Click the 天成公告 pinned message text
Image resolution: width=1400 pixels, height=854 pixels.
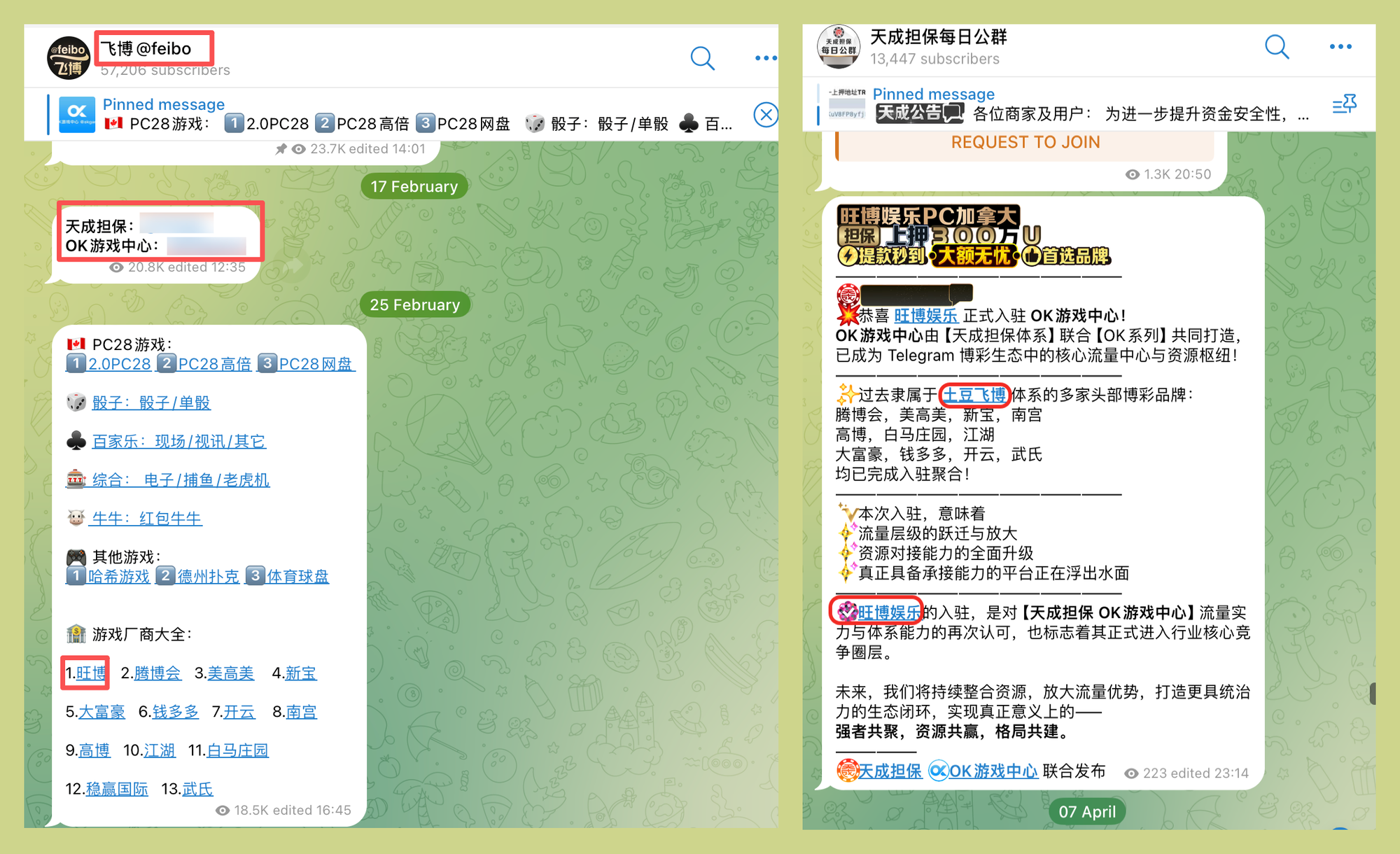[x=918, y=113]
